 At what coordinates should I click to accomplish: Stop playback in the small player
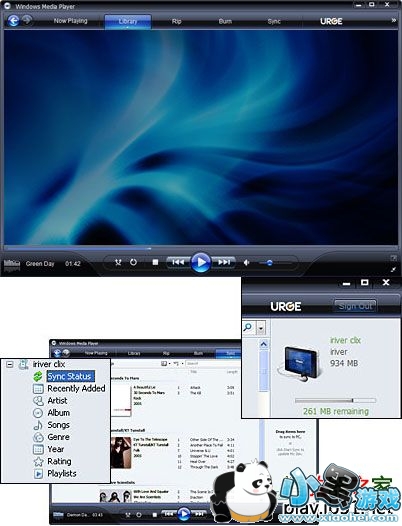tap(155, 514)
